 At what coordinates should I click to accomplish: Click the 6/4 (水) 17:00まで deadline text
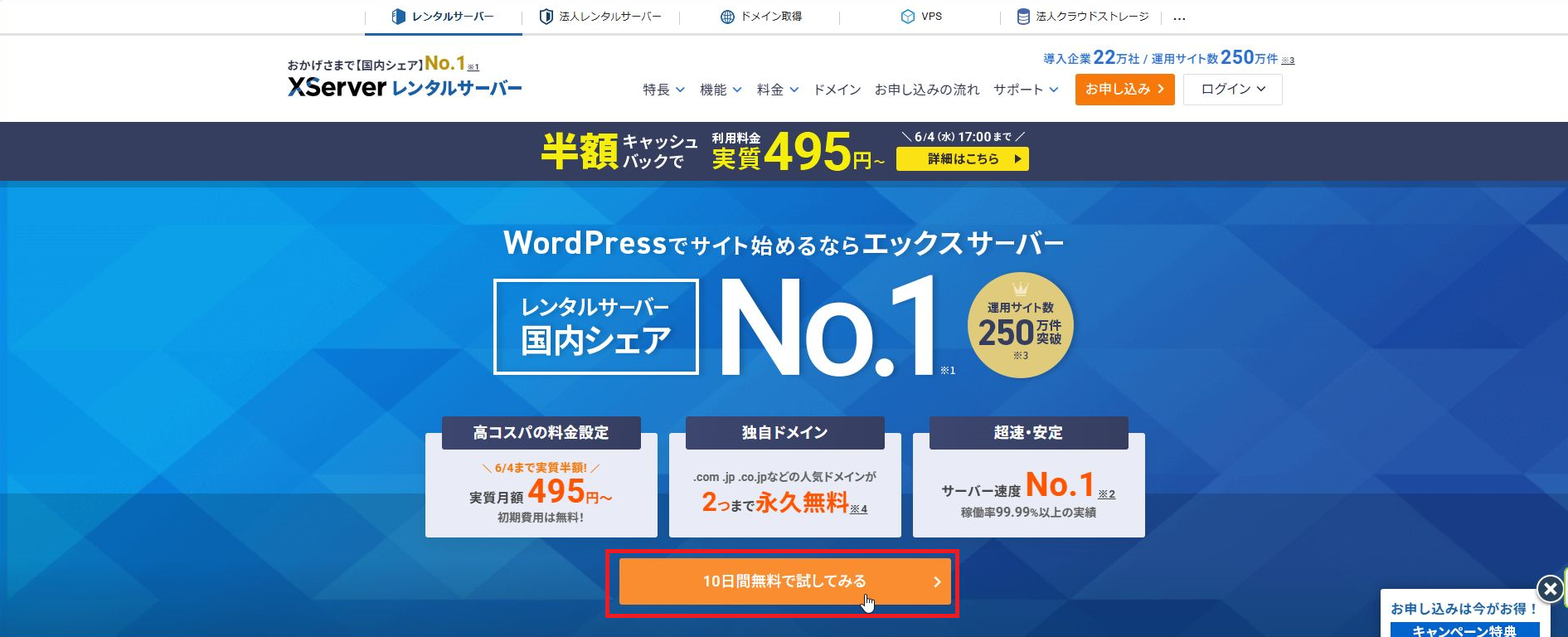click(963, 137)
